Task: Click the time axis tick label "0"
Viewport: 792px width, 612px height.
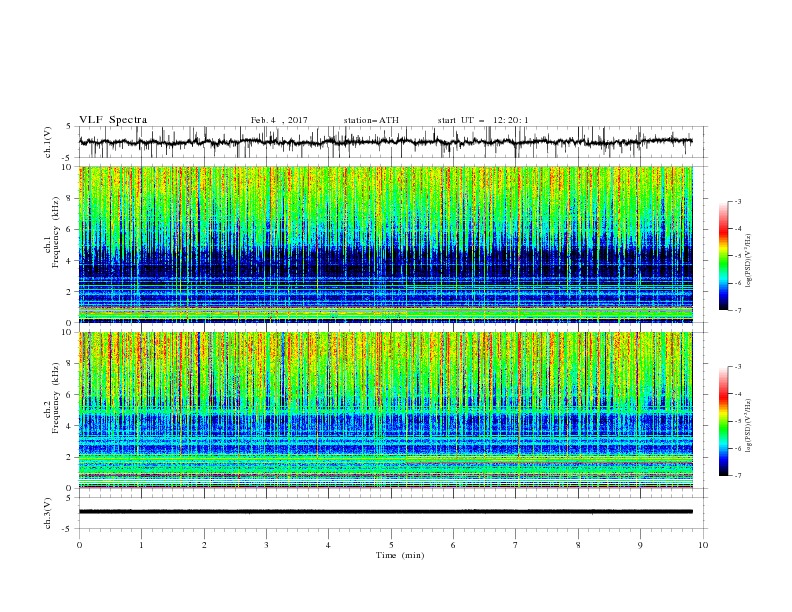Action: point(79,545)
